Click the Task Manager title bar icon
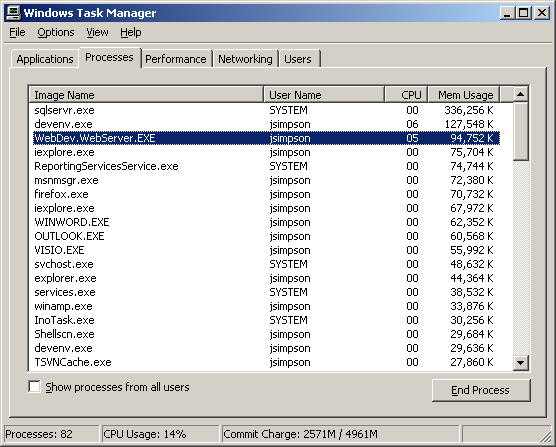556x447 pixels. pos(13,13)
